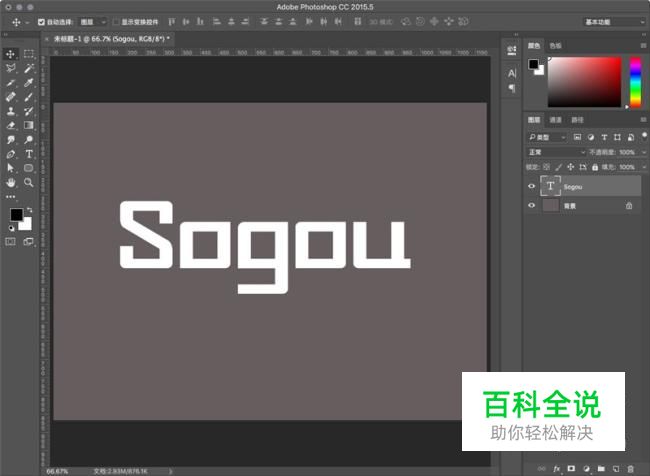The image size is (650, 476).
Task: Hide the Sogou text layer
Action: [531, 186]
